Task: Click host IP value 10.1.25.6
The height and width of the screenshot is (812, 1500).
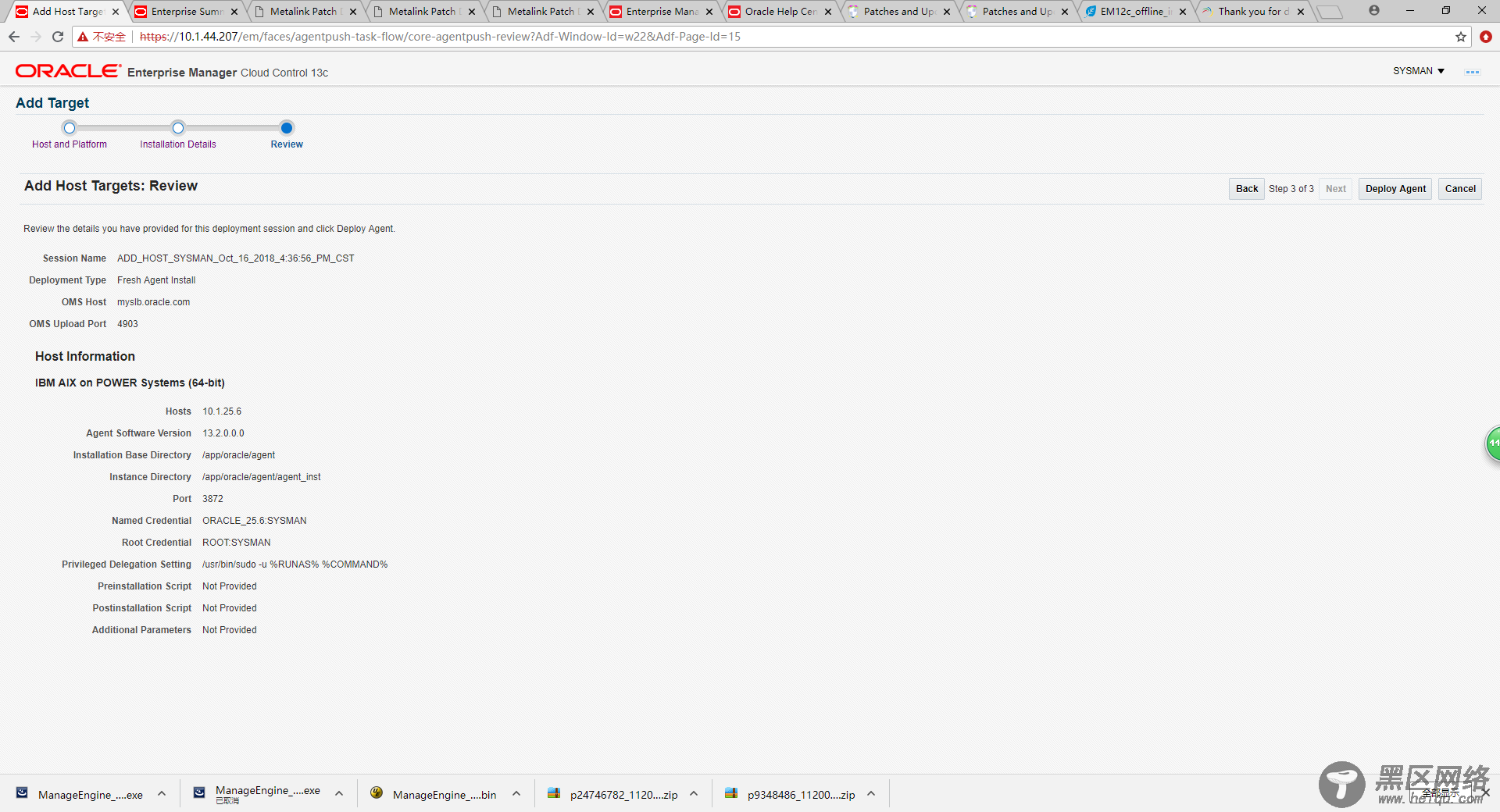Action: pyautogui.click(x=222, y=411)
